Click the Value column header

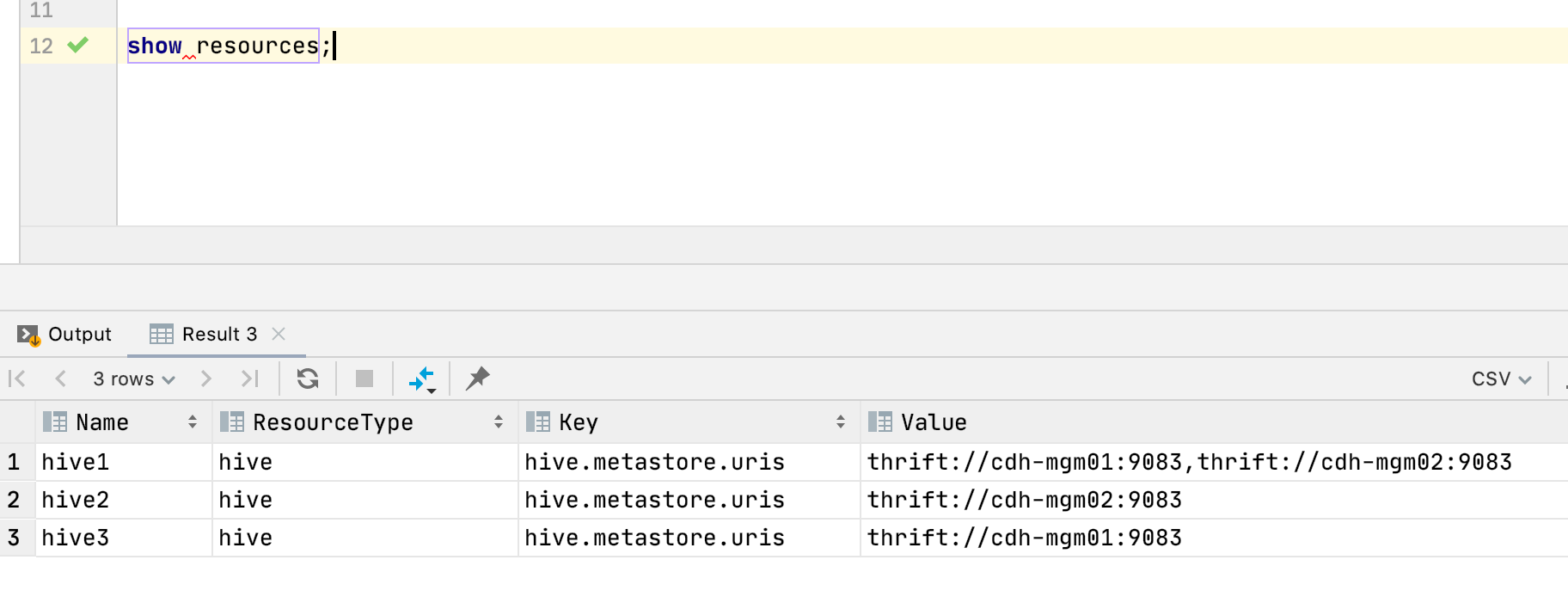point(934,422)
